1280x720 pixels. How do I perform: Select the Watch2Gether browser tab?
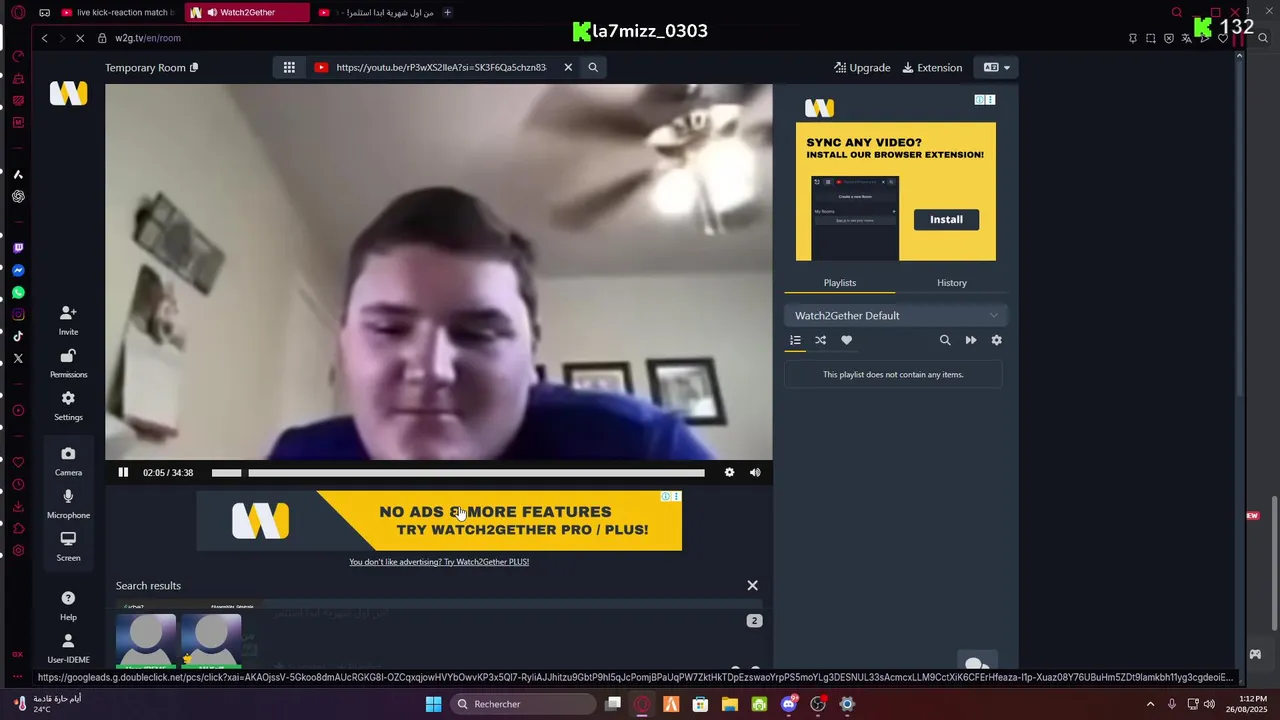[247, 12]
